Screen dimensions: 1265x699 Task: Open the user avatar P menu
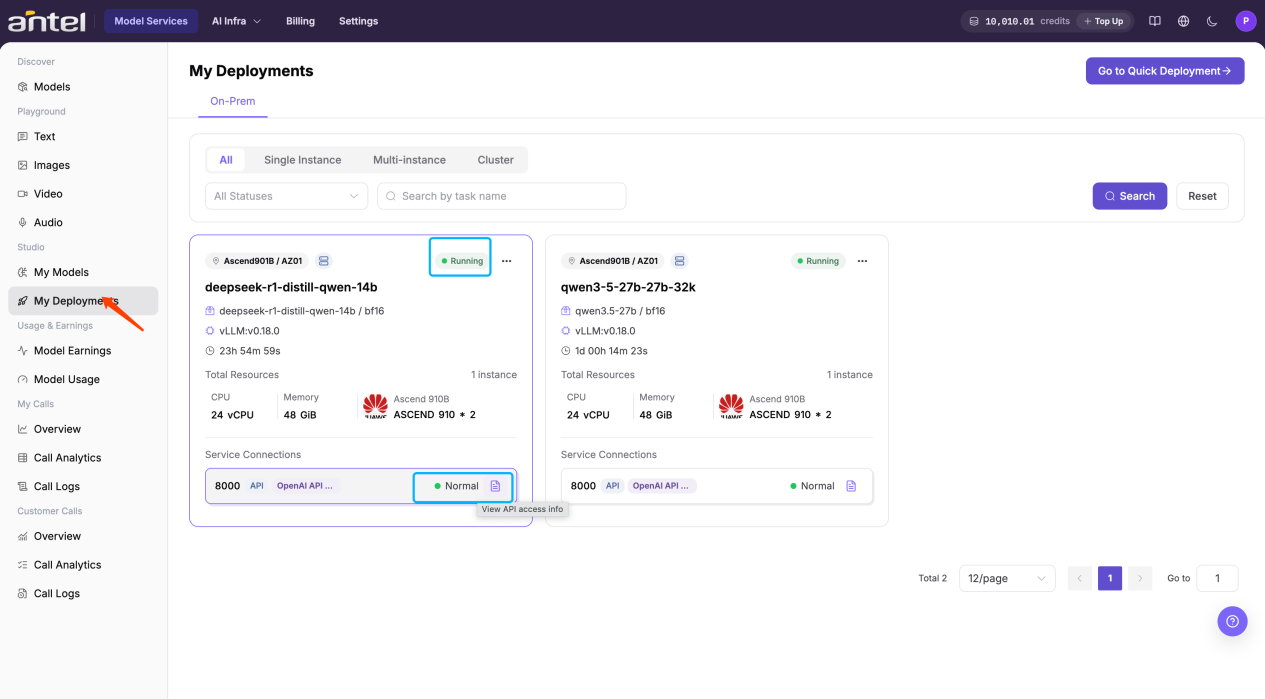tap(1245, 21)
